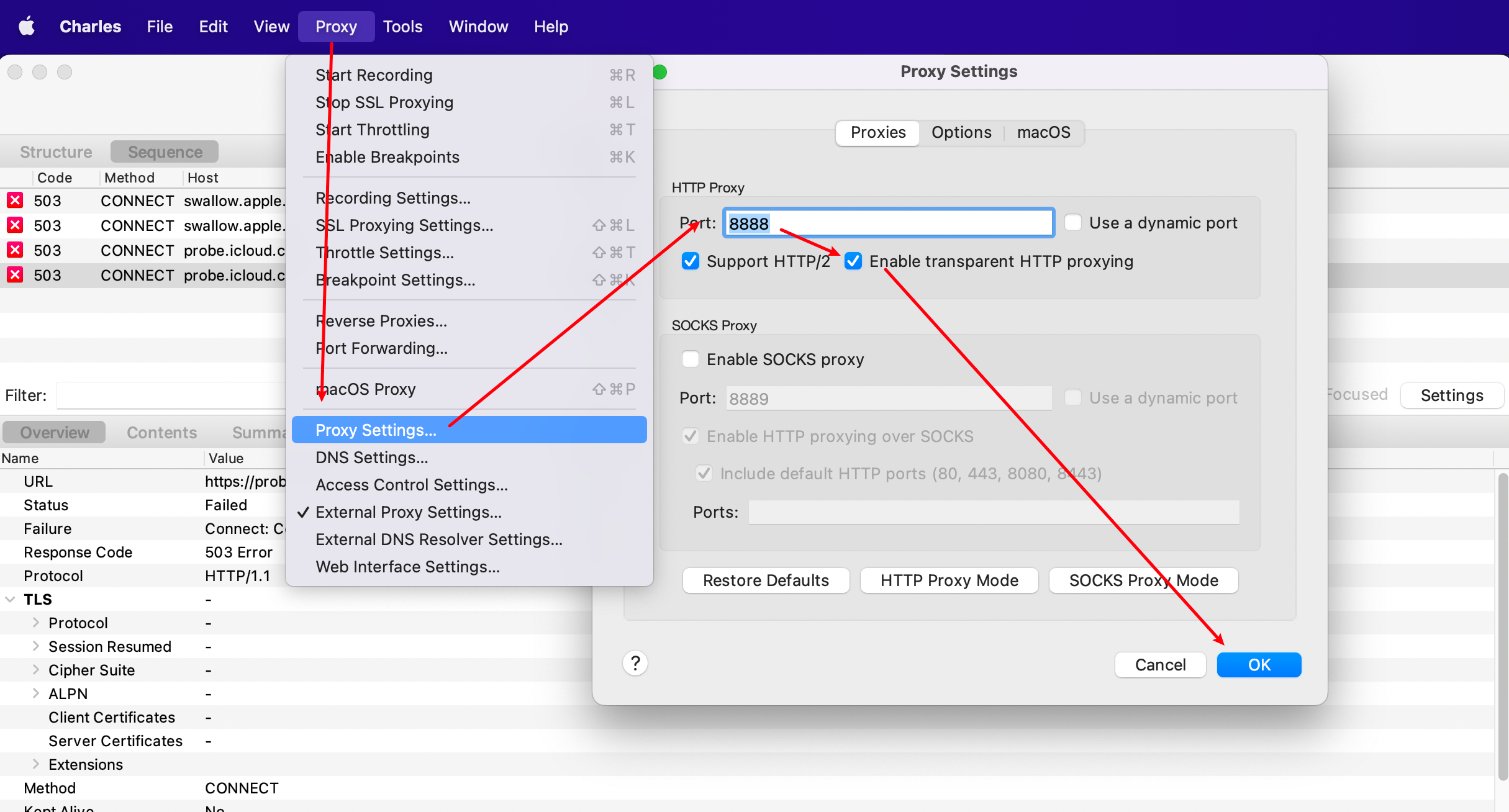Select the Sequence view tab

(165, 152)
